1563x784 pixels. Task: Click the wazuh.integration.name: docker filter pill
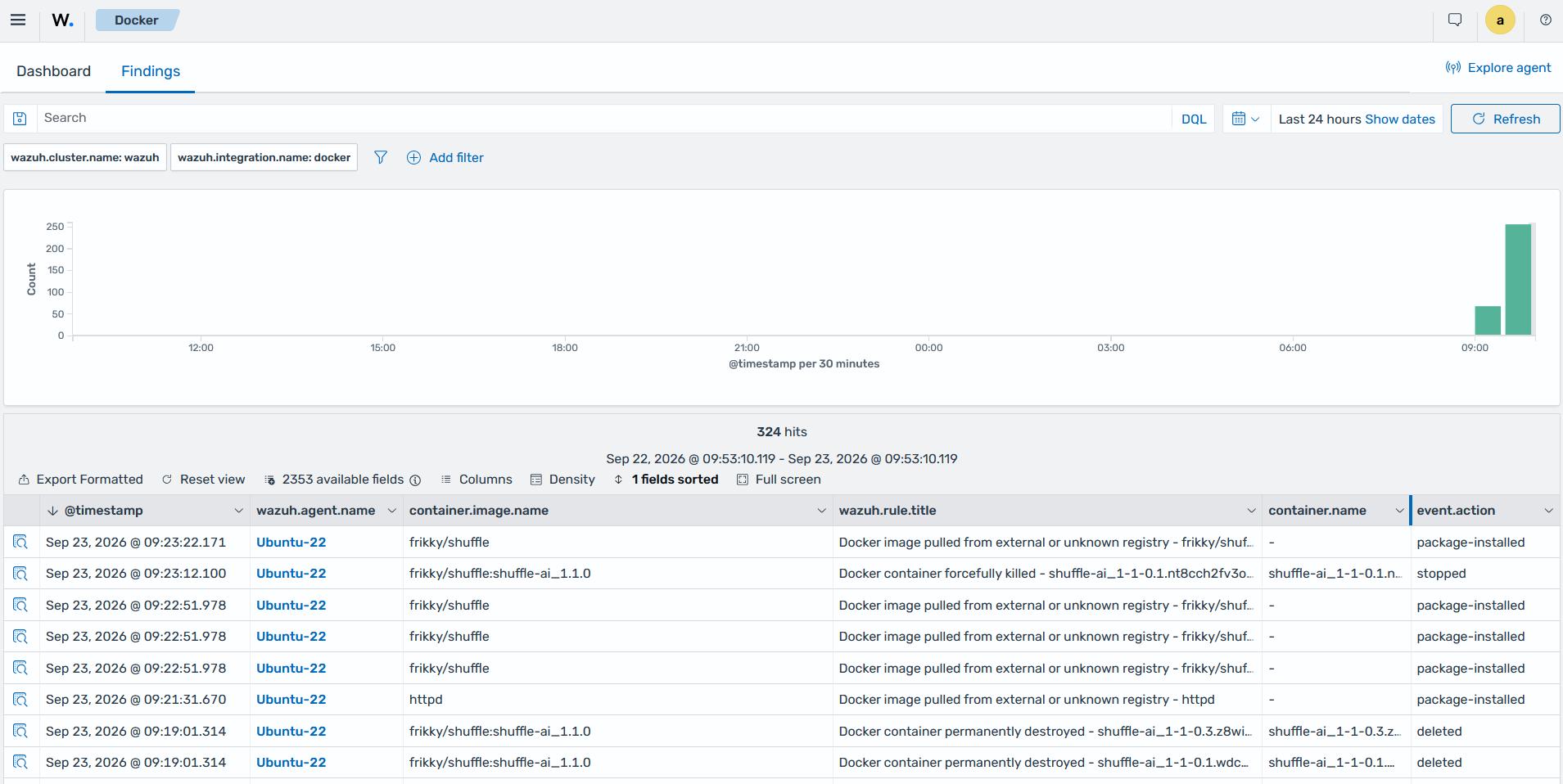tap(264, 157)
